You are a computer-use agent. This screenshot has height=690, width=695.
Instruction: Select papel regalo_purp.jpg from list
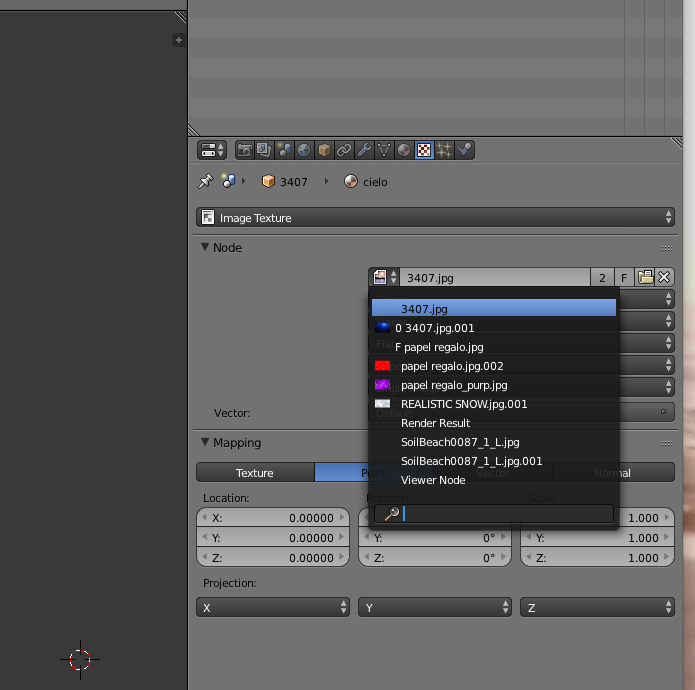[453, 385]
